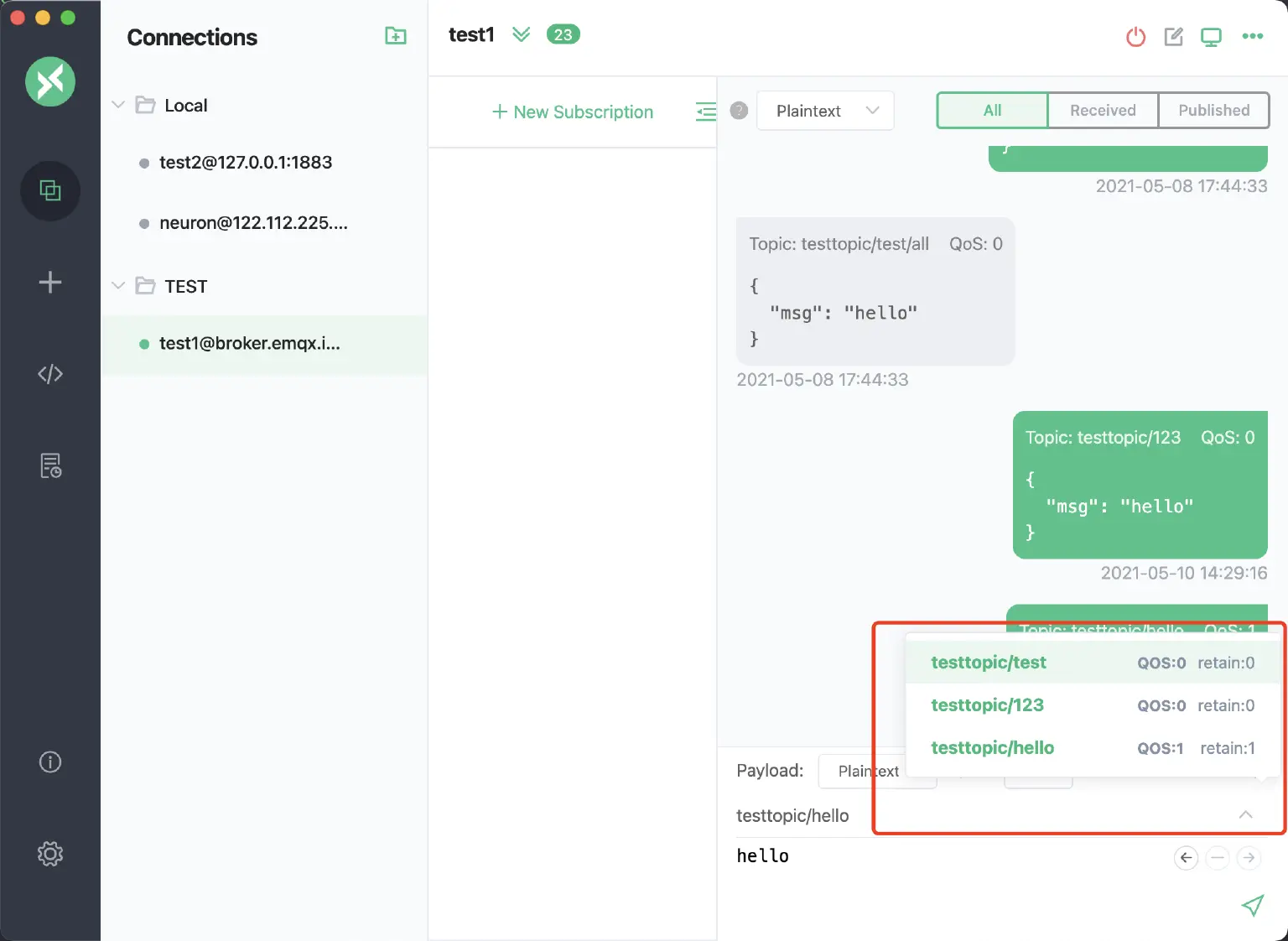Image resolution: width=1288 pixels, height=941 pixels.
Task: Click the send message paper plane icon
Action: 1252,906
